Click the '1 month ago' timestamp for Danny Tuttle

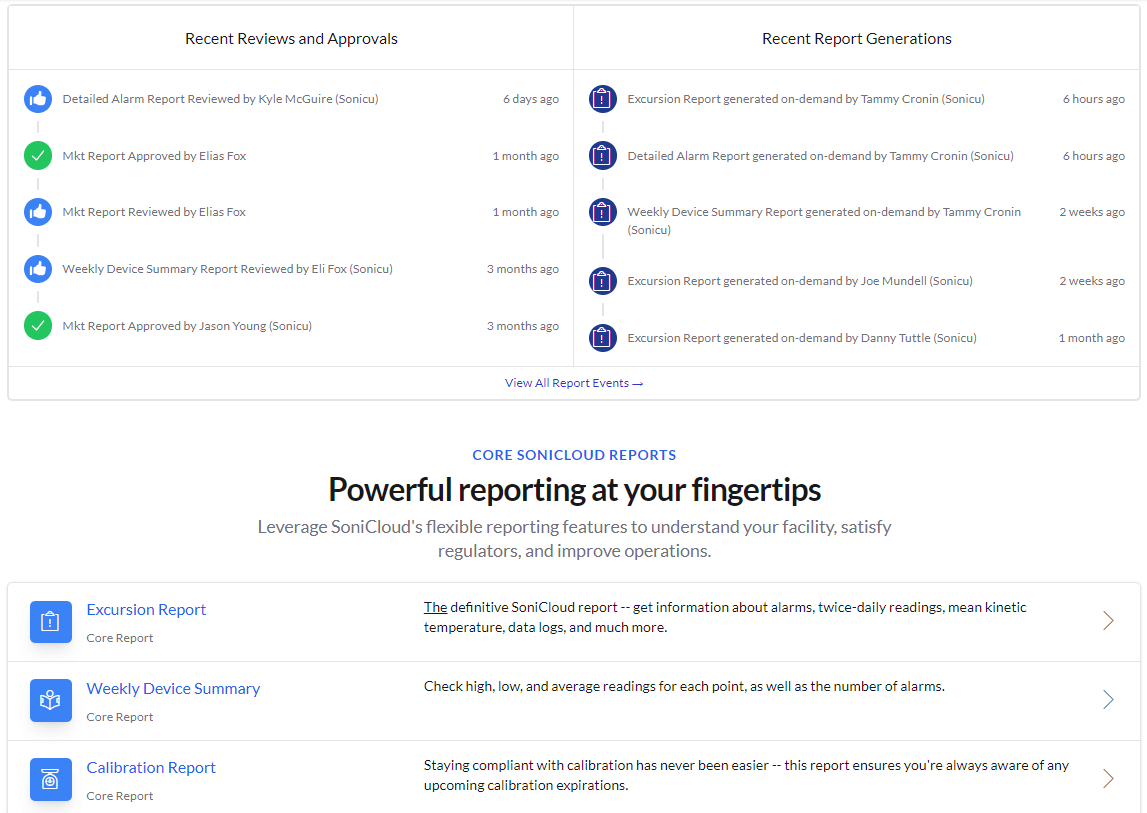pyautogui.click(x=1091, y=338)
